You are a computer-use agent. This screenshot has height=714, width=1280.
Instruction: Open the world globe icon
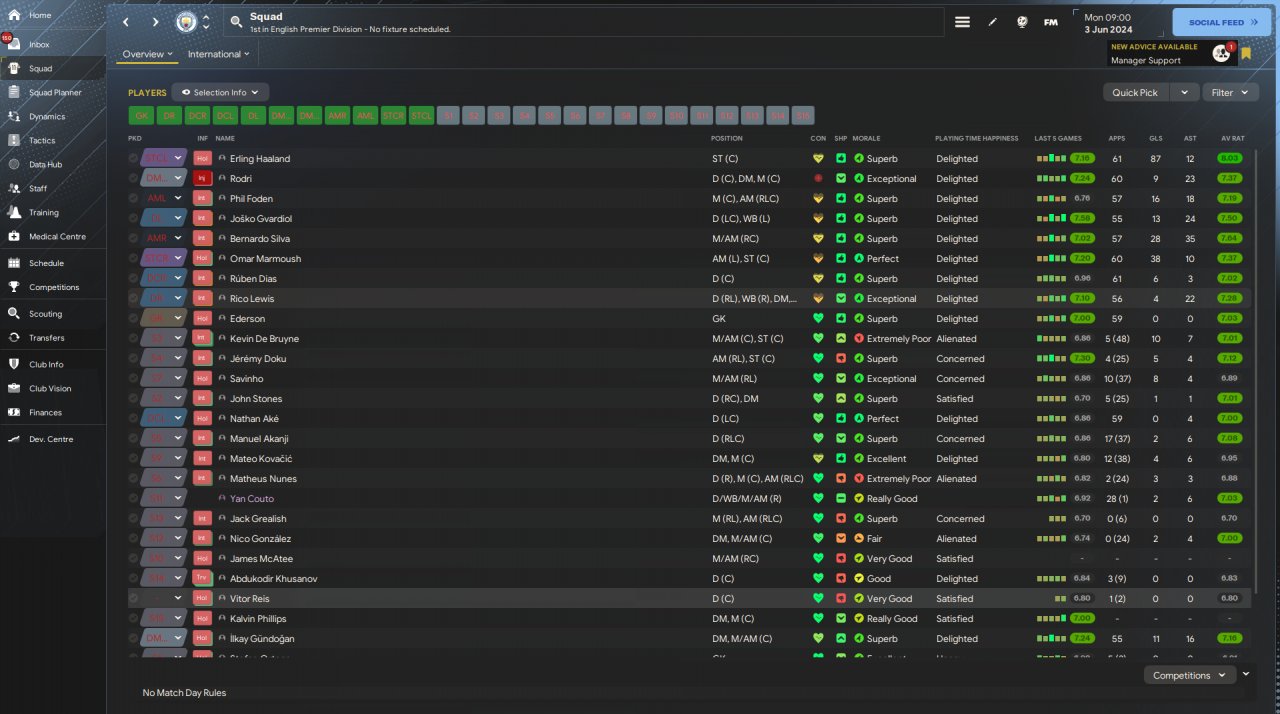pos(1022,22)
